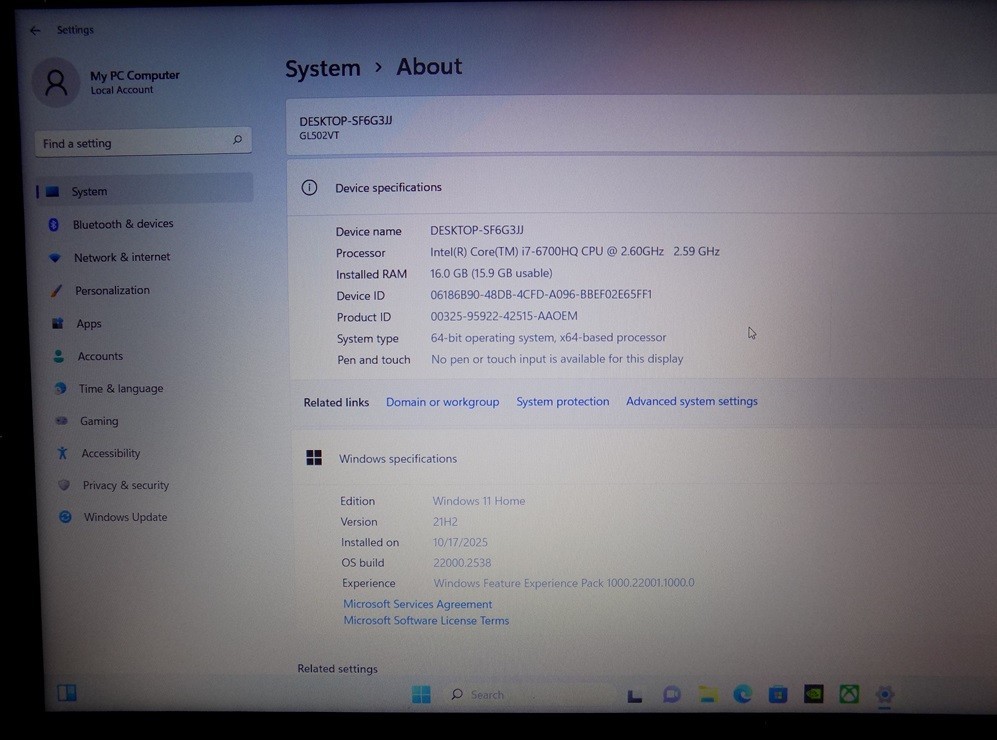Viewport: 997px width, 740px height.
Task: Click the Windows 11 Home edition text
Action: point(479,501)
